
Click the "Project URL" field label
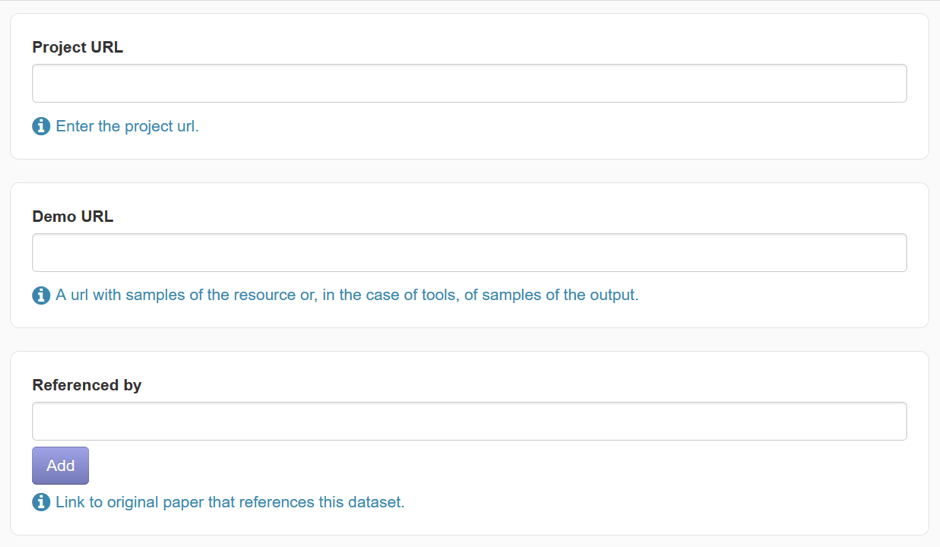77,47
